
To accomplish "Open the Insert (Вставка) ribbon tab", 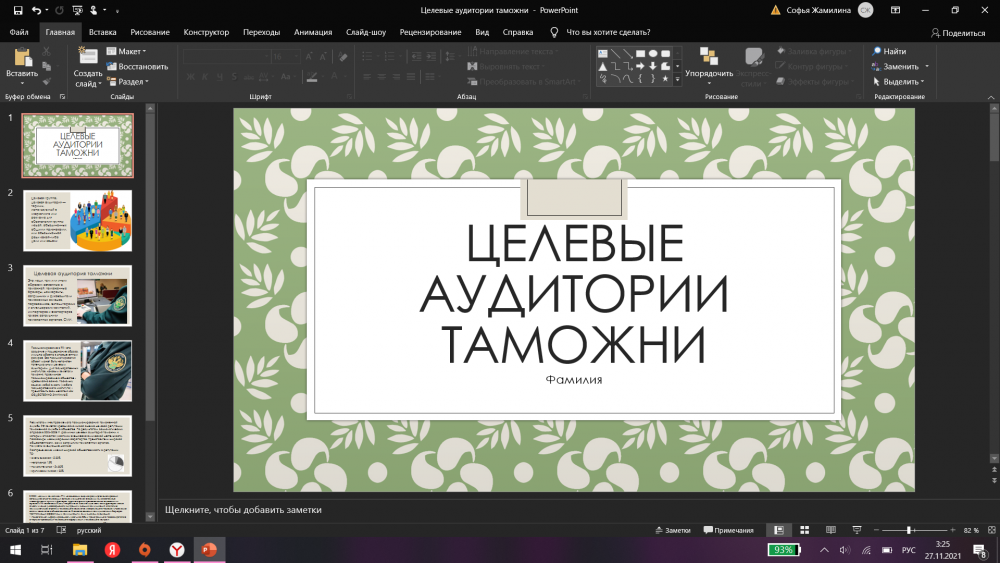I will tap(102, 32).
